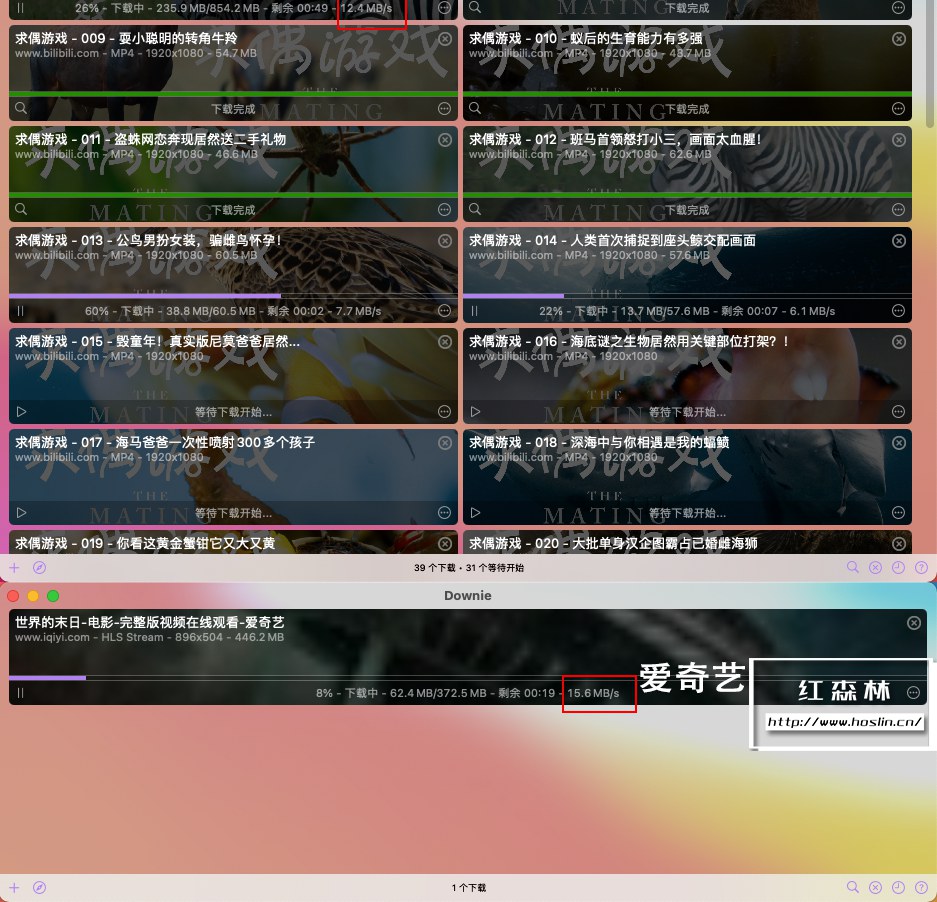937x902 pixels.
Task: Open the action menu for item 018
Action: [898, 512]
